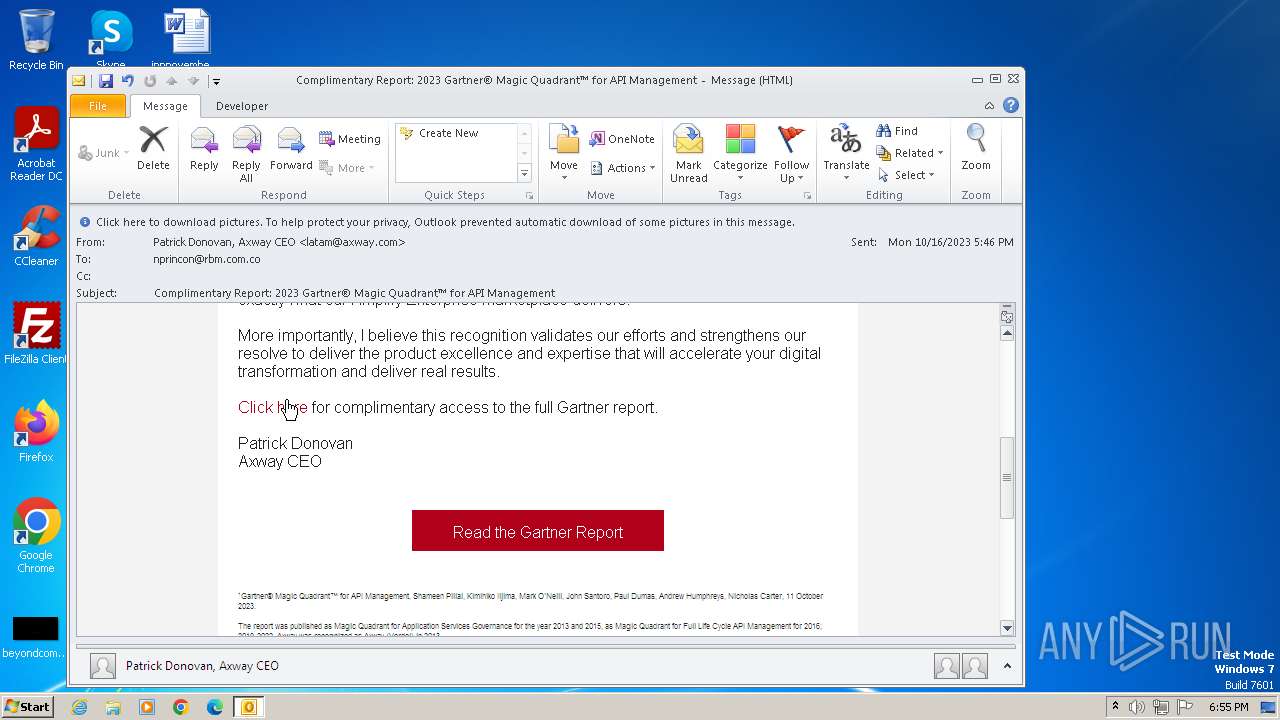Image resolution: width=1280 pixels, height=720 pixels.
Task: Open the Actions dropdown menu
Action: pyautogui.click(x=622, y=168)
